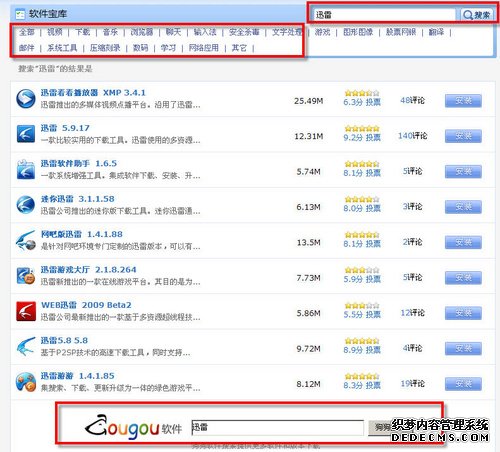Open the 迅雷 5.9.17 title link

click(65, 128)
